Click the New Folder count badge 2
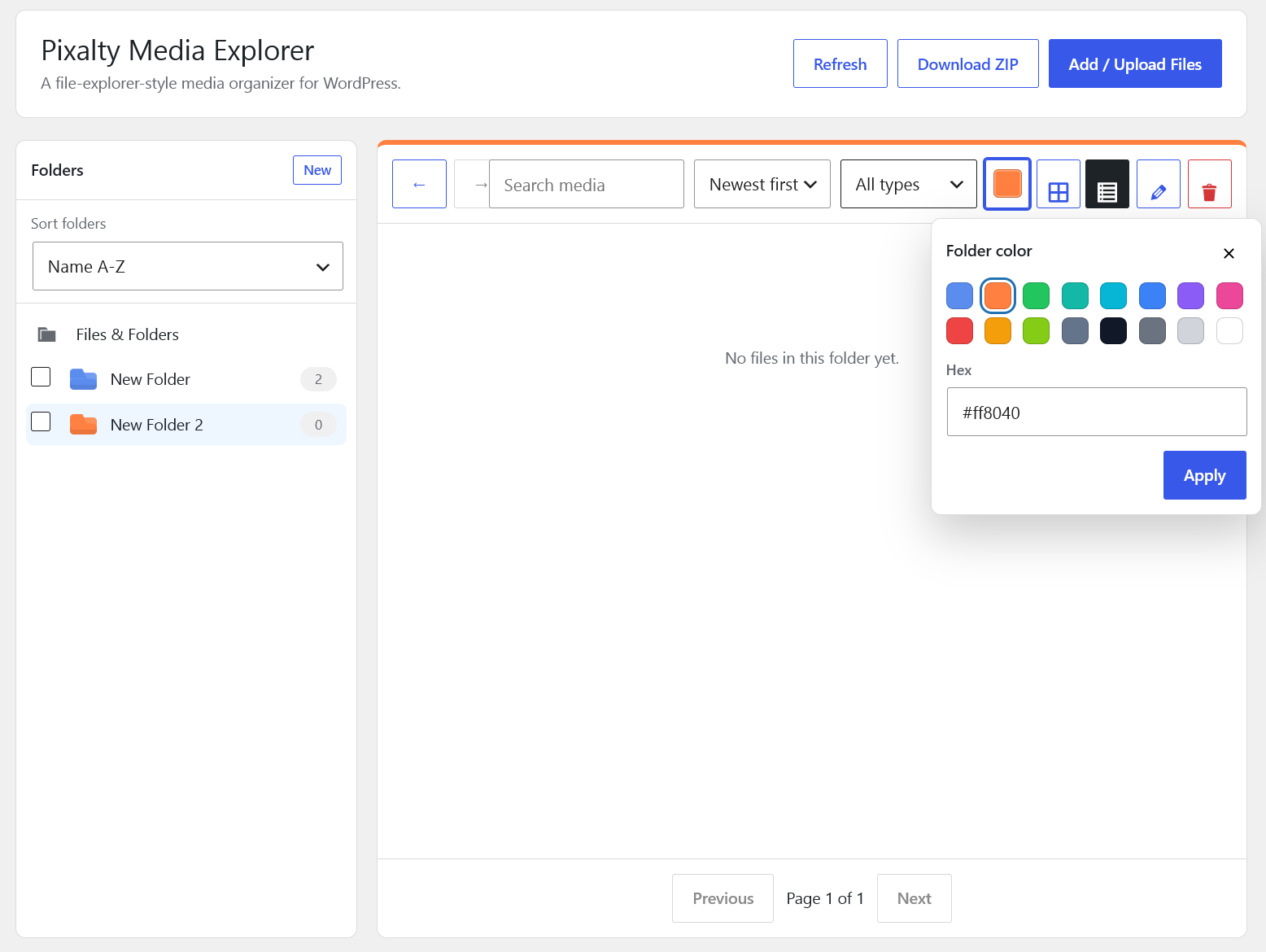Screen dimensions: 1266x952 [318, 379]
